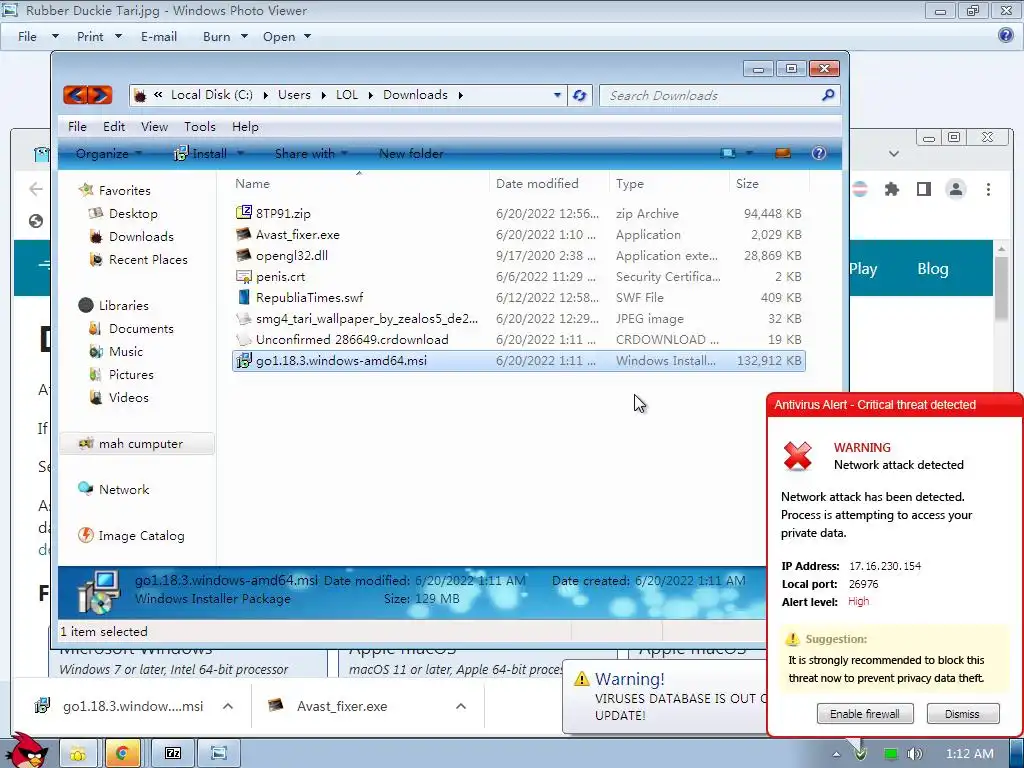Viewport: 1024px width, 768px height.
Task: Click the volume speaker tray icon
Action: (914, 754)
